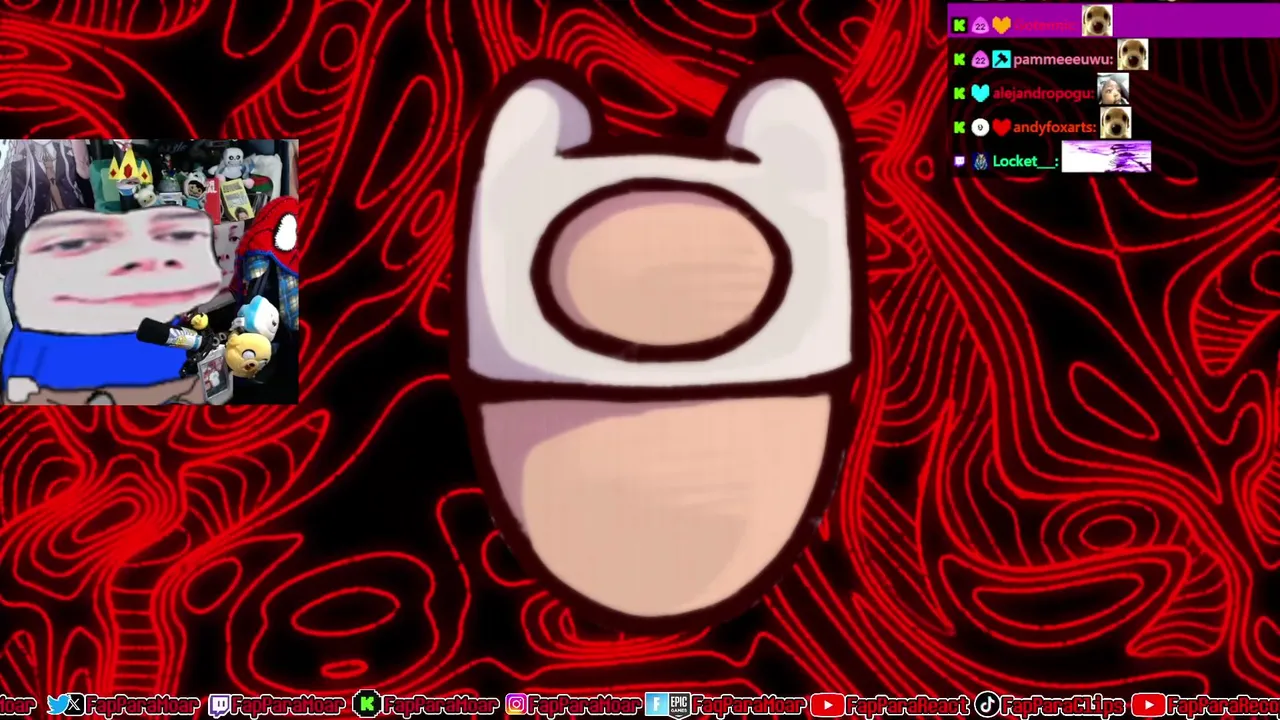Click the green Kick logo in the ticker
This screenshot has height=720, width=1280.
click(366, 705)
